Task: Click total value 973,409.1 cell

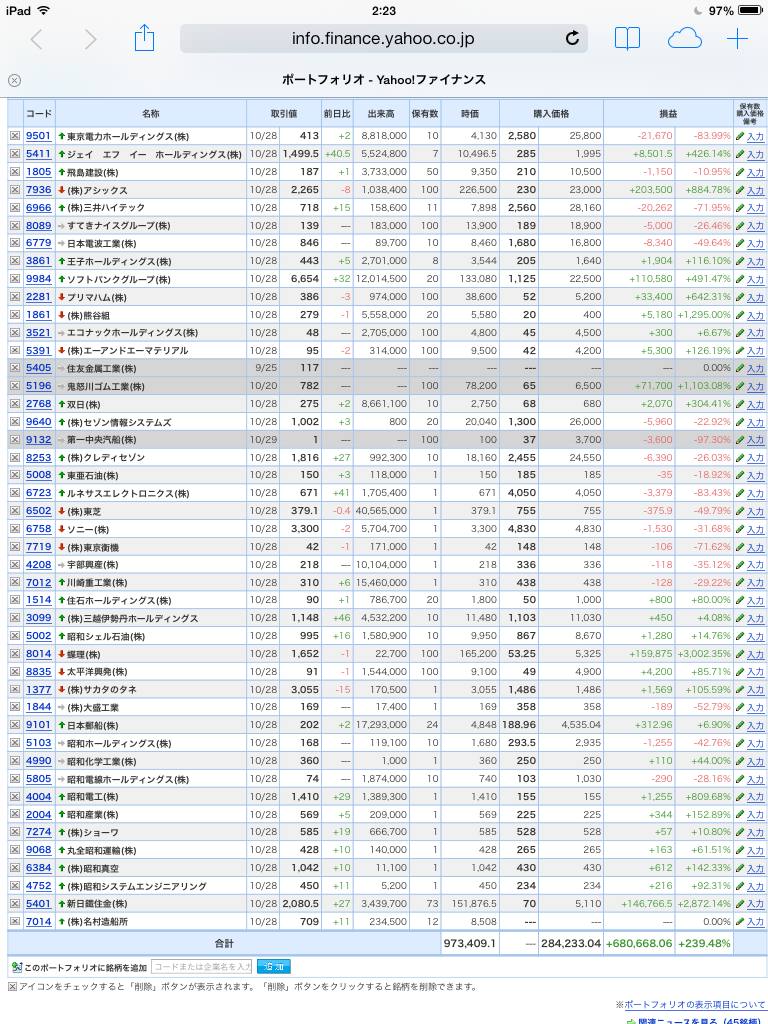Action: (x=470, y=943)
